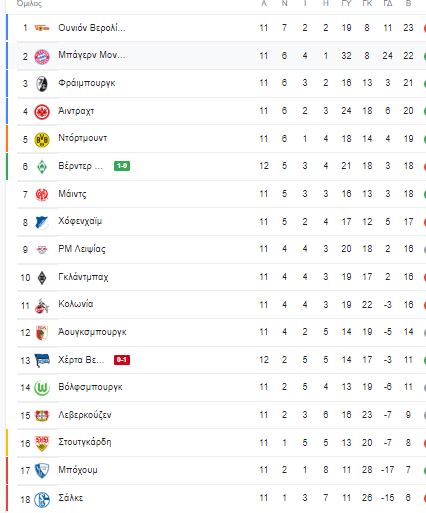Viewport: 426px width, 513px height.
Task: Click the Union Berlin club crest
Action: 42,28
